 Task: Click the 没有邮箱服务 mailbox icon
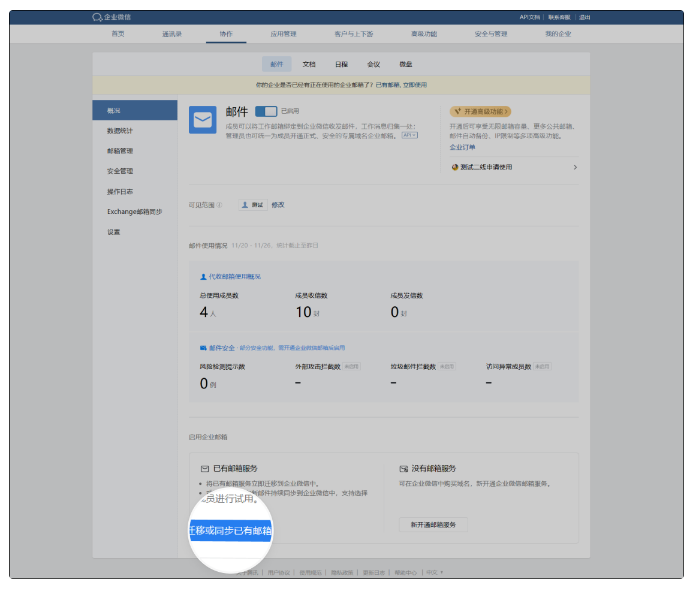[403, 468]
